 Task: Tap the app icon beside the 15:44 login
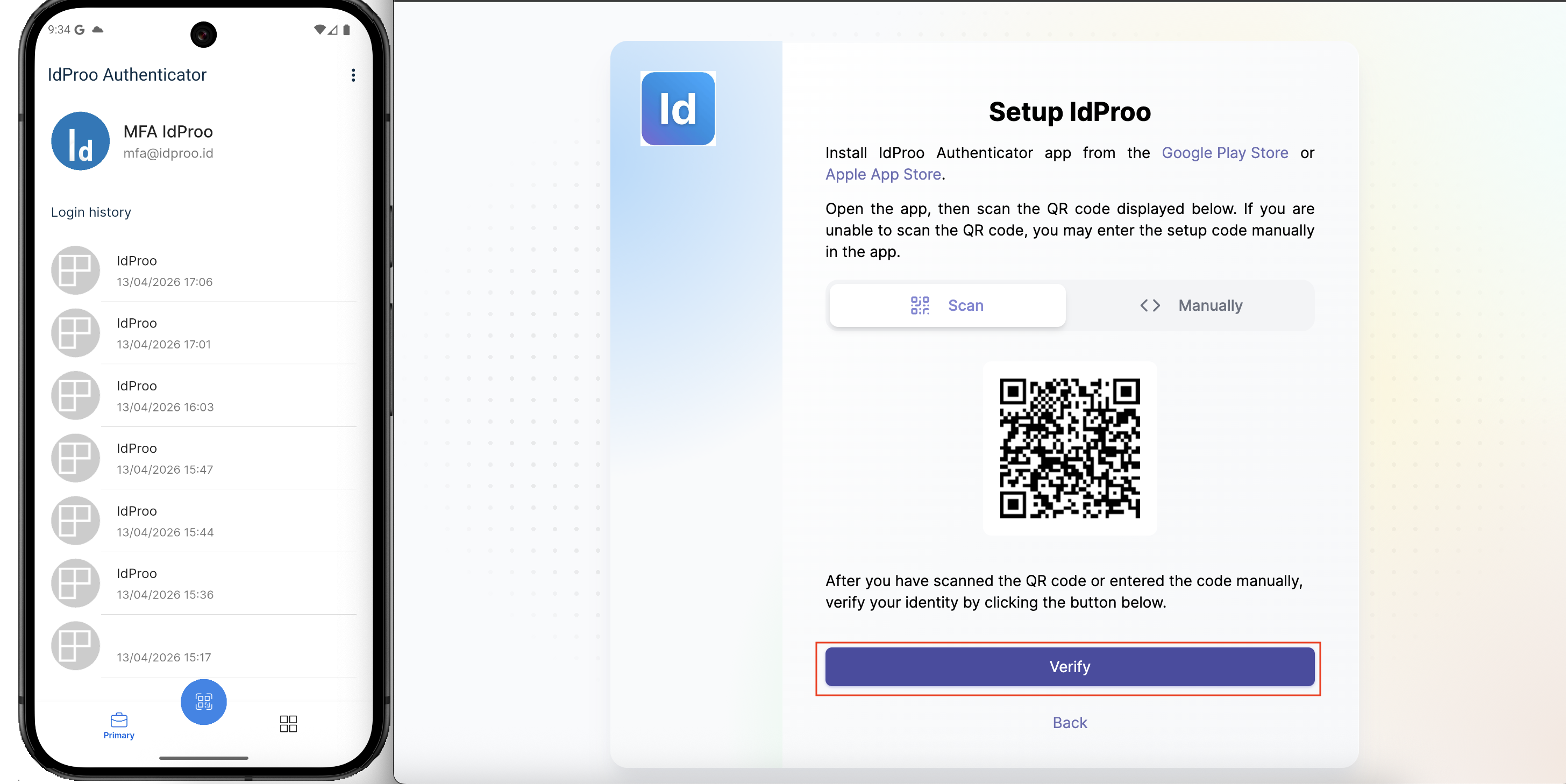pos(75,521)
